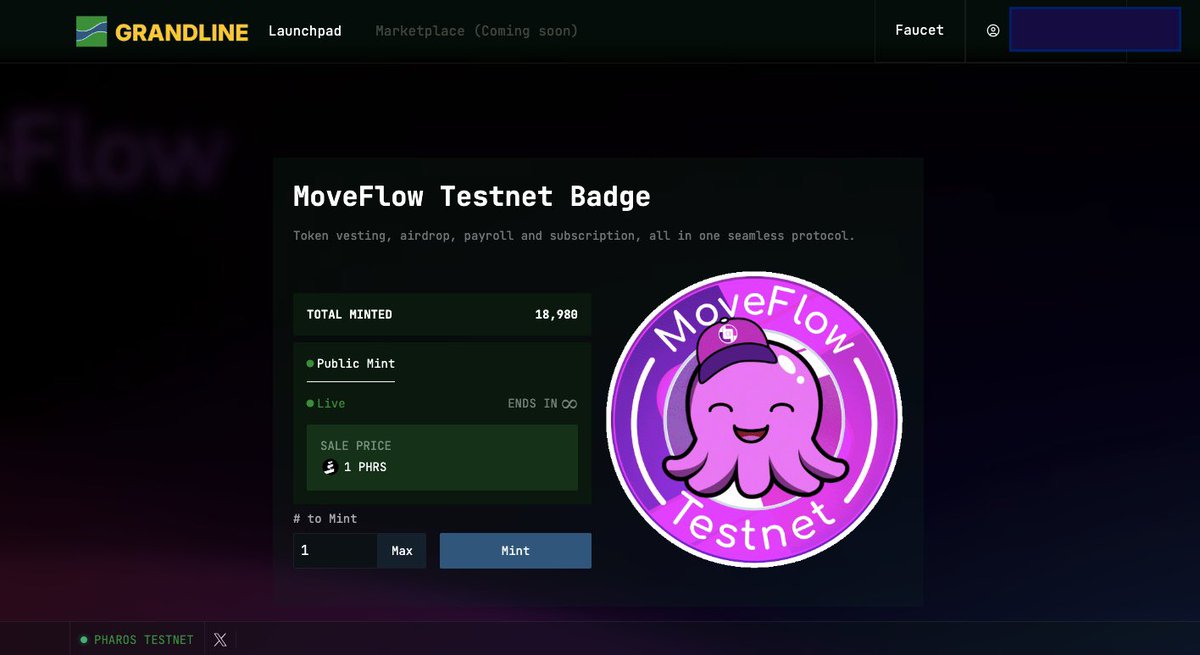Click the wallet address button
Viewport: 1200px width, 655px height.
coord(1095,30)
